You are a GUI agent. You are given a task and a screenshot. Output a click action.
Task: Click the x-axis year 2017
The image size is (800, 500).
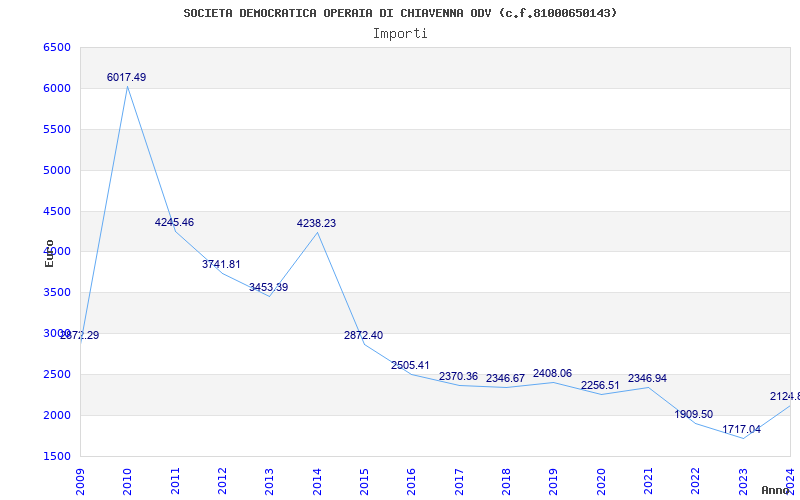tap(459, 481)
